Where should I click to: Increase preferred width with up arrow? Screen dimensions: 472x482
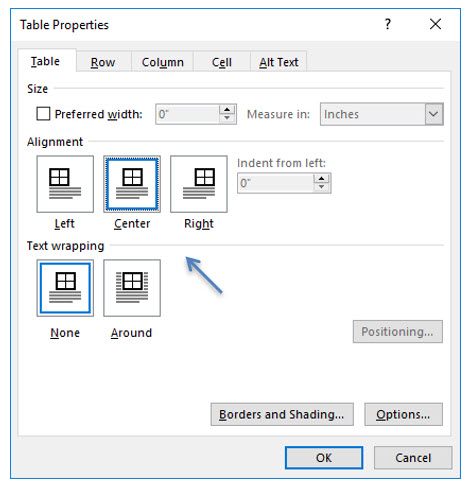tap(227, 110)
